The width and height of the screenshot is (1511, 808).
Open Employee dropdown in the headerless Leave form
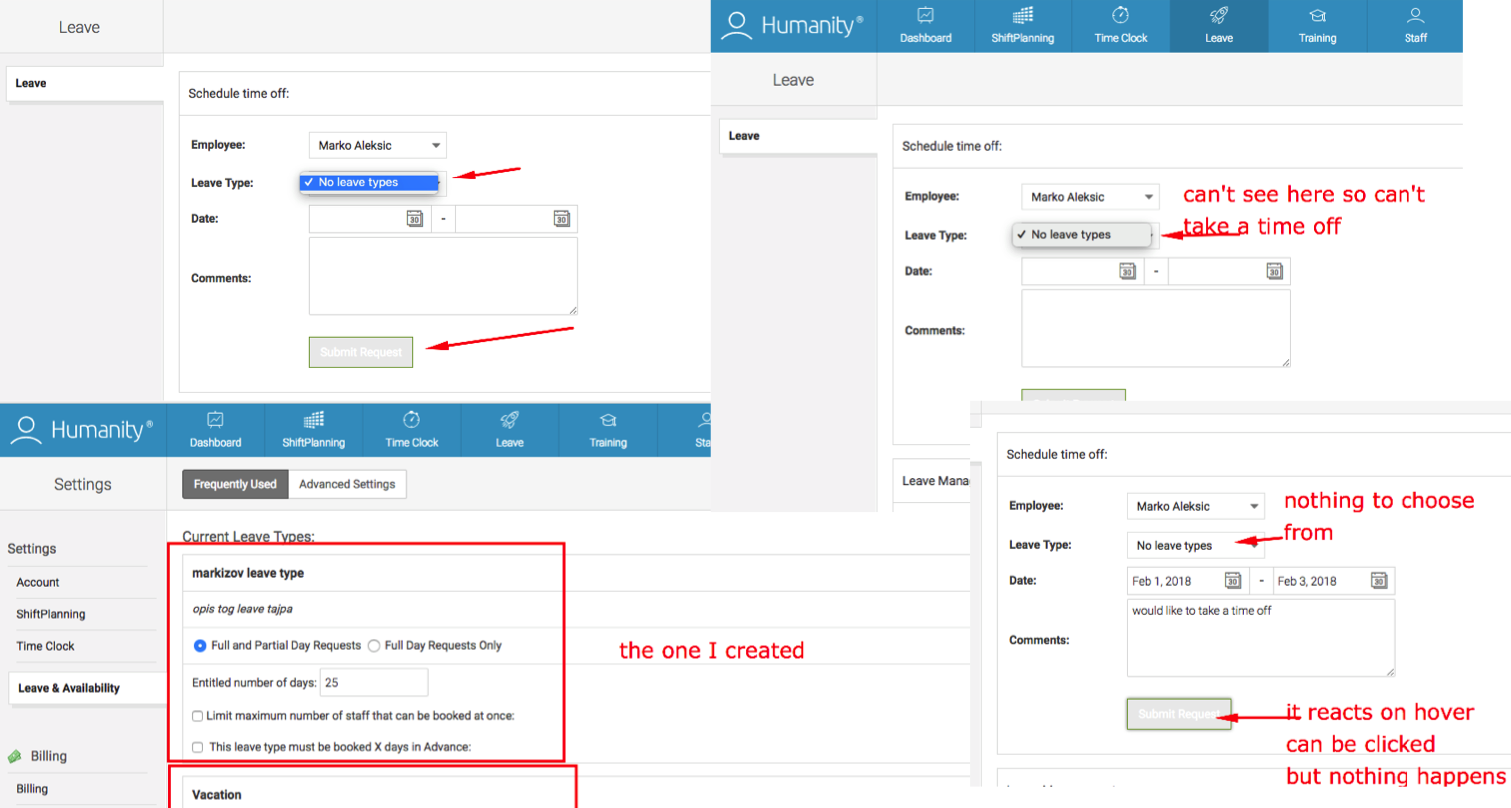pyautogui.click(x=378, y=145)
